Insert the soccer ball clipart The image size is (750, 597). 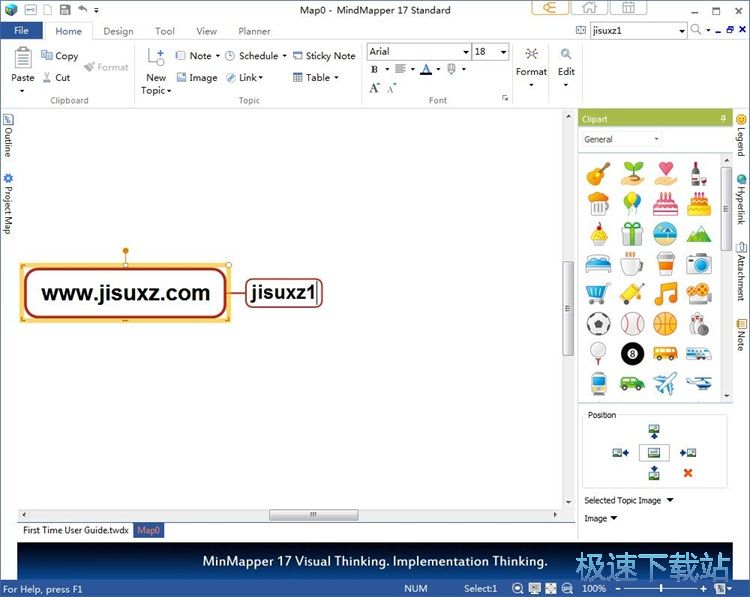[x=598, y=324]
